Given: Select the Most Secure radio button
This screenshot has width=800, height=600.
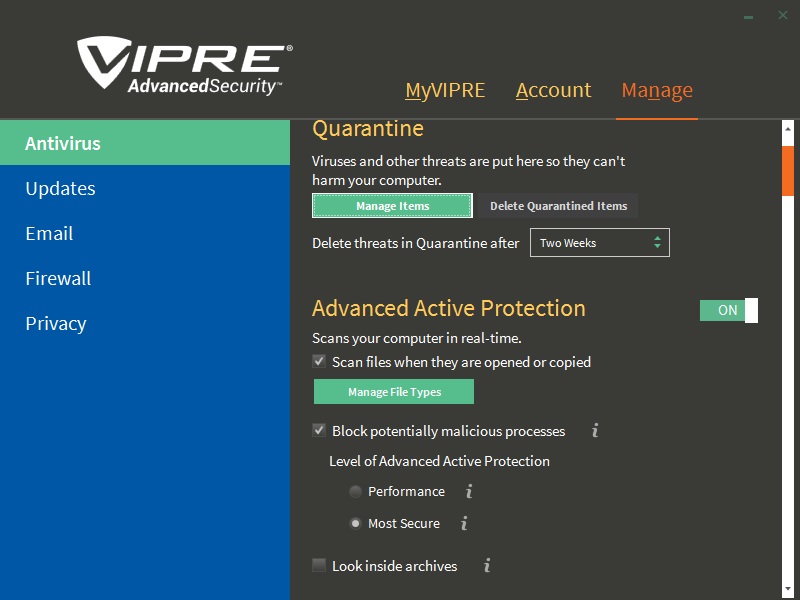Looking at the screenshot, I should click(x=355, y=523).
